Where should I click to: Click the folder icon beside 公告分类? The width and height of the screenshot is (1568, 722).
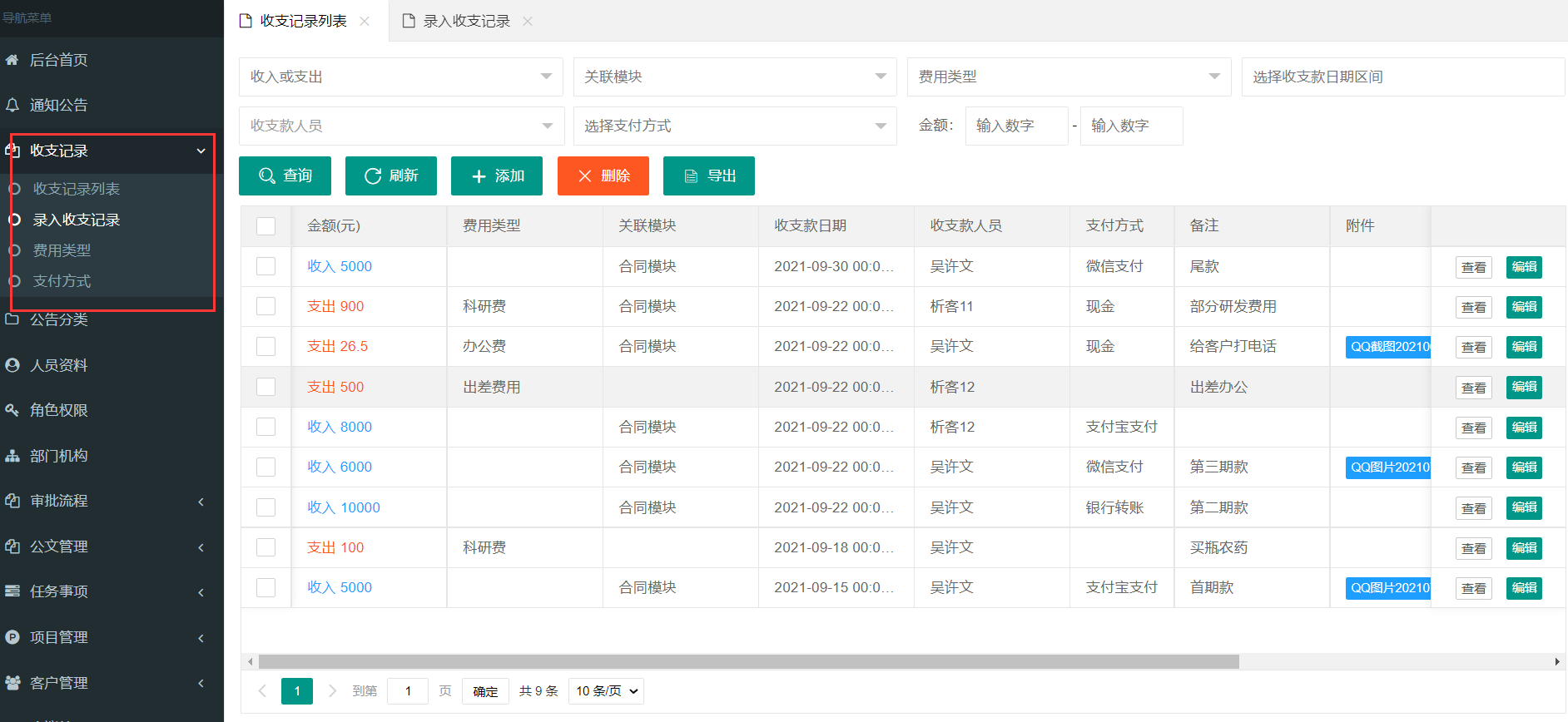12,319
